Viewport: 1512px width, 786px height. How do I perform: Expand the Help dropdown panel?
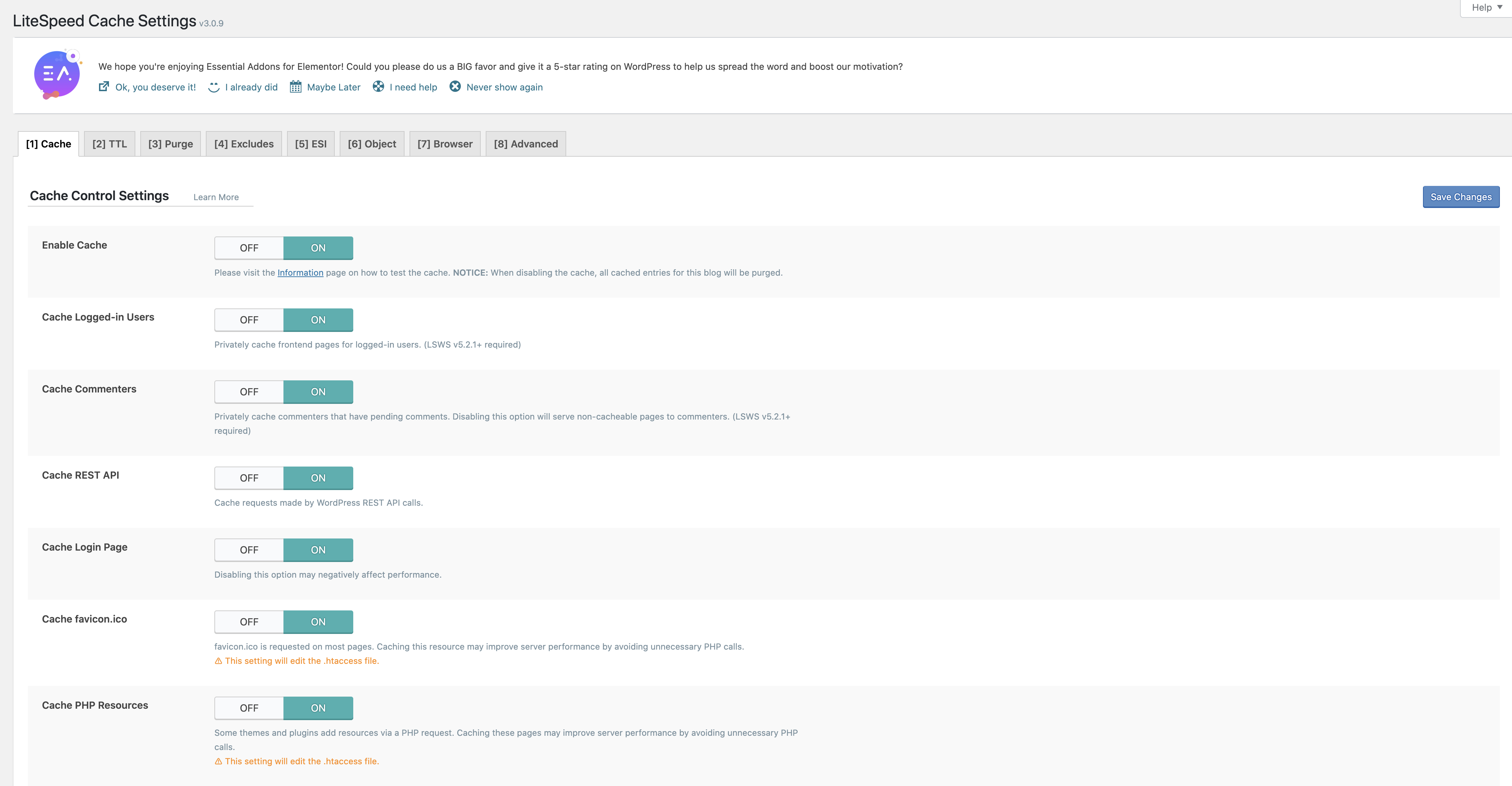tap(1486, 7)
